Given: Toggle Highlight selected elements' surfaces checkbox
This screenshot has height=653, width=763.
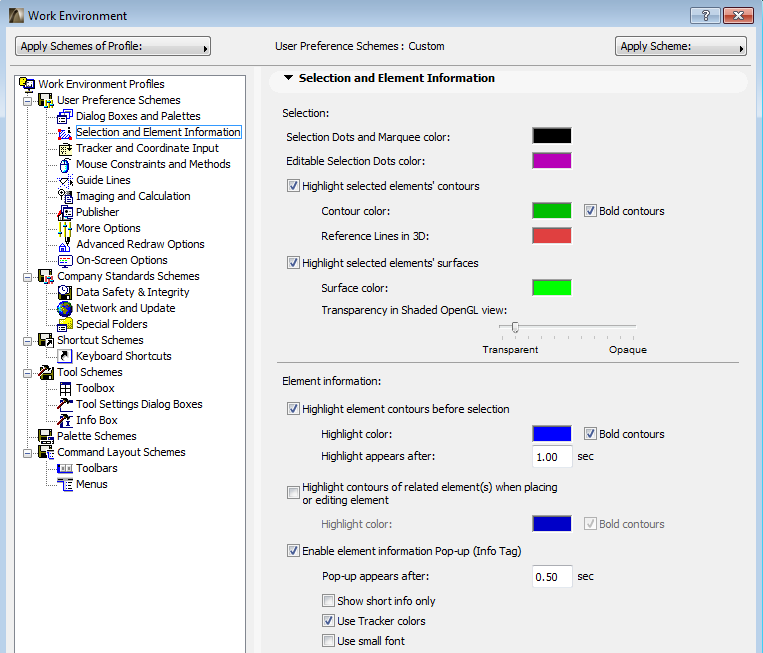Looking at the screenshot, I should (293, 263).
